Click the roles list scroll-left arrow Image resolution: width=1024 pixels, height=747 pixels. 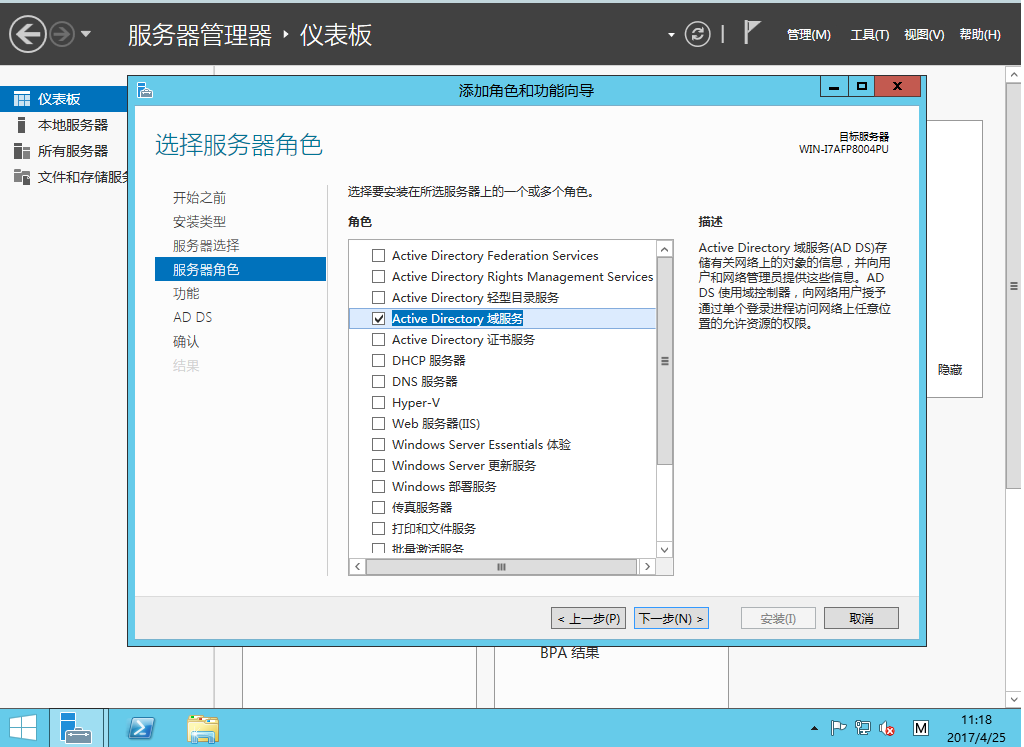[357, 567]
